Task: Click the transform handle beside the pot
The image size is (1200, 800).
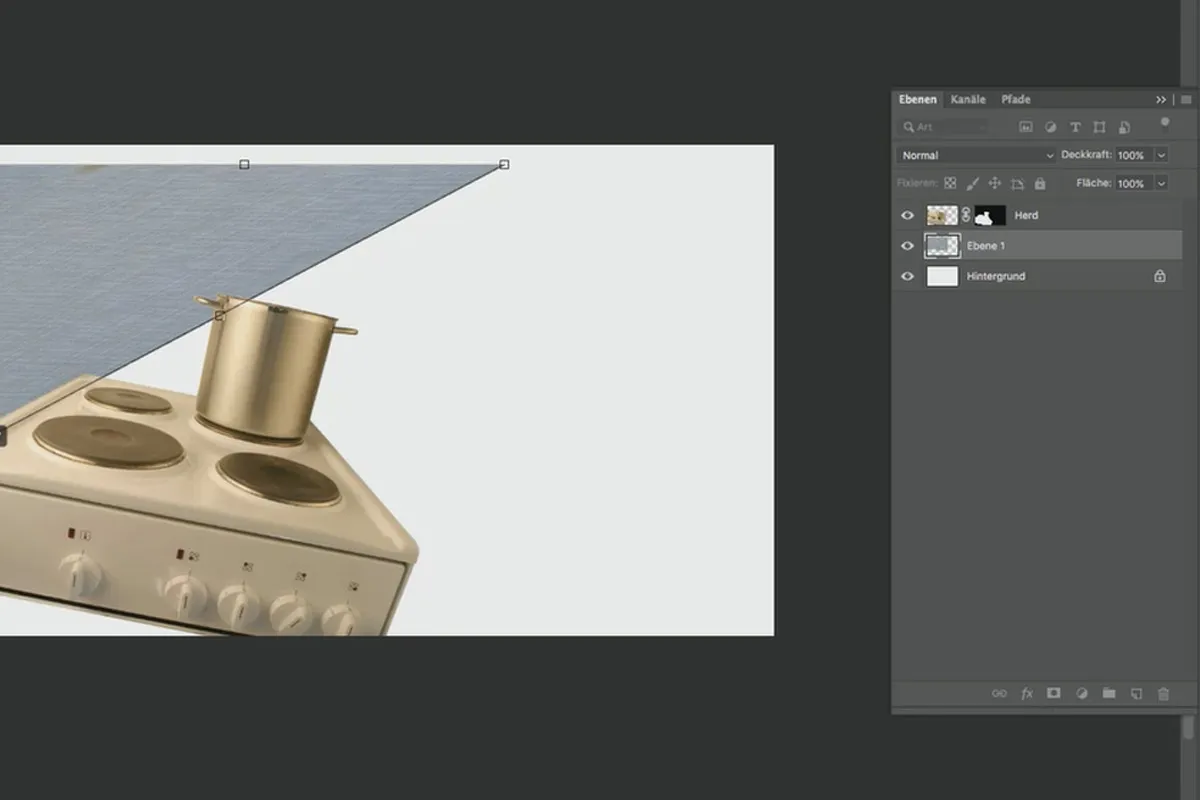Action: click(219, 315)
